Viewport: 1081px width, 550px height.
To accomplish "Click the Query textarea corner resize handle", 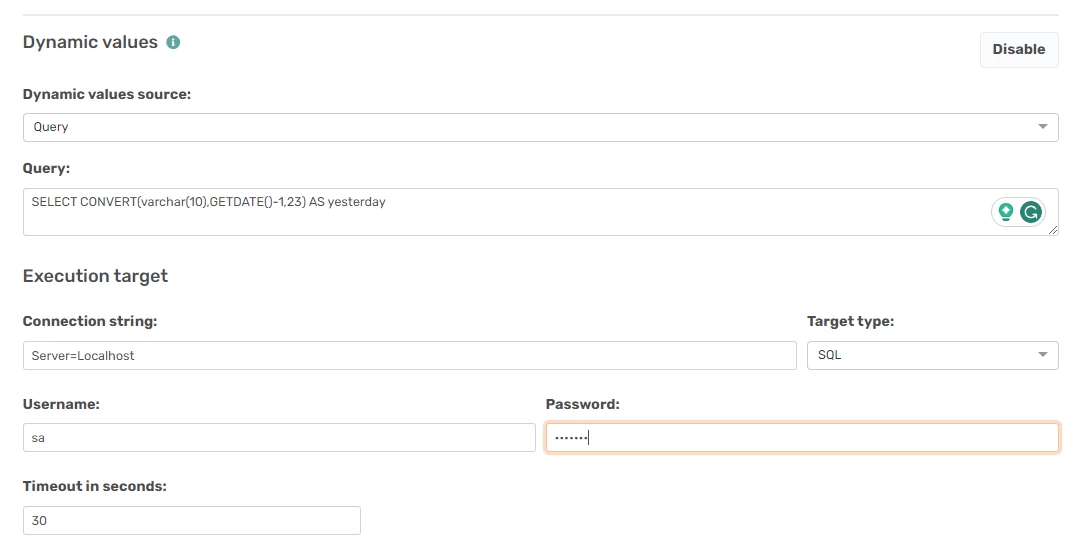I will pyautogui.click(x=1053, y=230).
